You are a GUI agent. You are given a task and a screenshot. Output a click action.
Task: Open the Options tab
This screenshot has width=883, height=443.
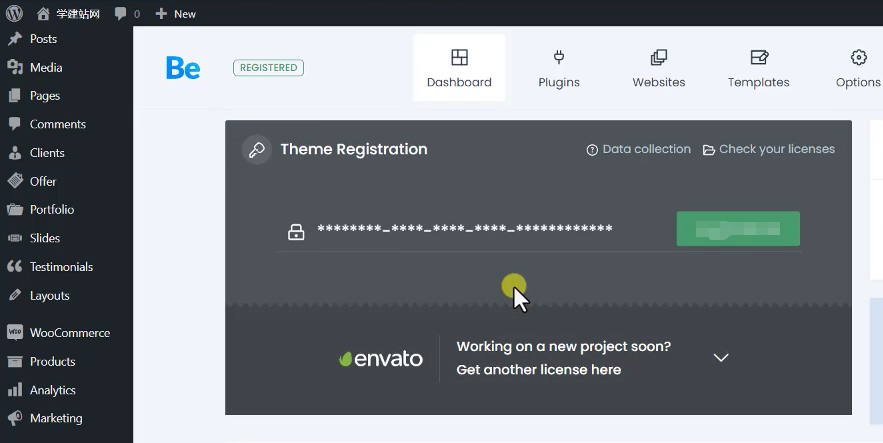(x=858, y=68)
